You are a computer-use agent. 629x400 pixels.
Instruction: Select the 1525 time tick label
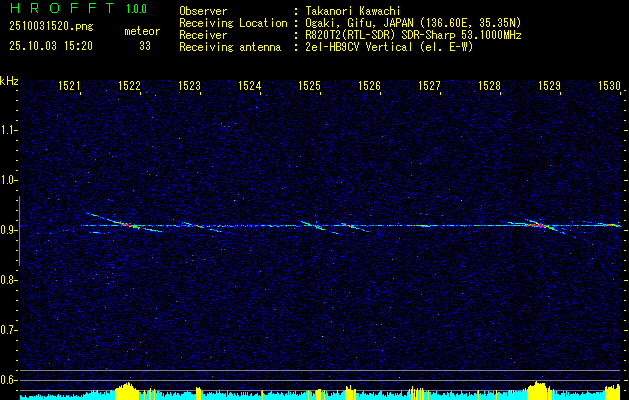309,87
